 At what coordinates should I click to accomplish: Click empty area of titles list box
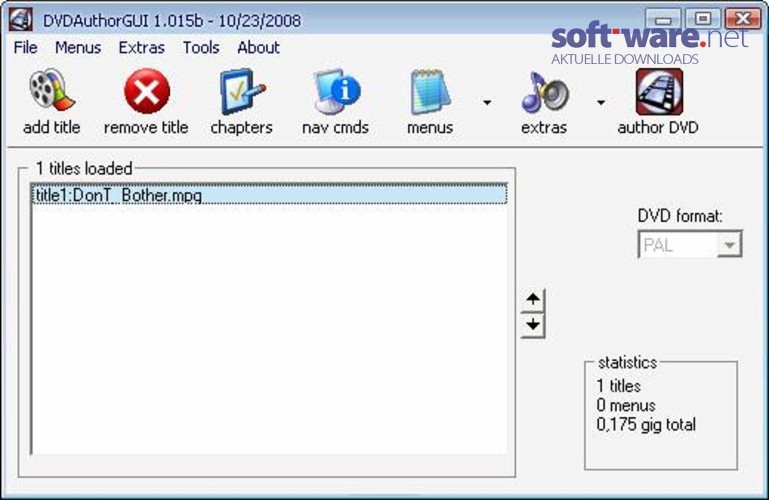[269, 328]
